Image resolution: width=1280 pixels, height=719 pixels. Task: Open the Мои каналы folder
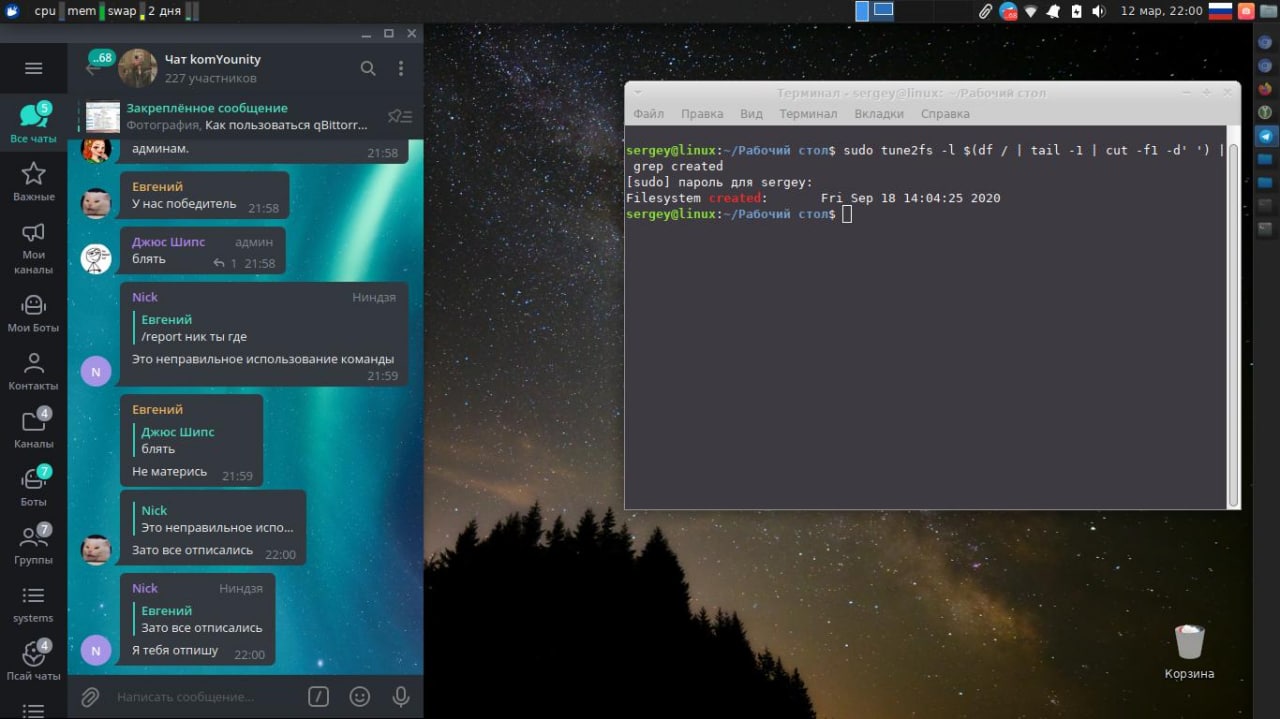(33, 246)
